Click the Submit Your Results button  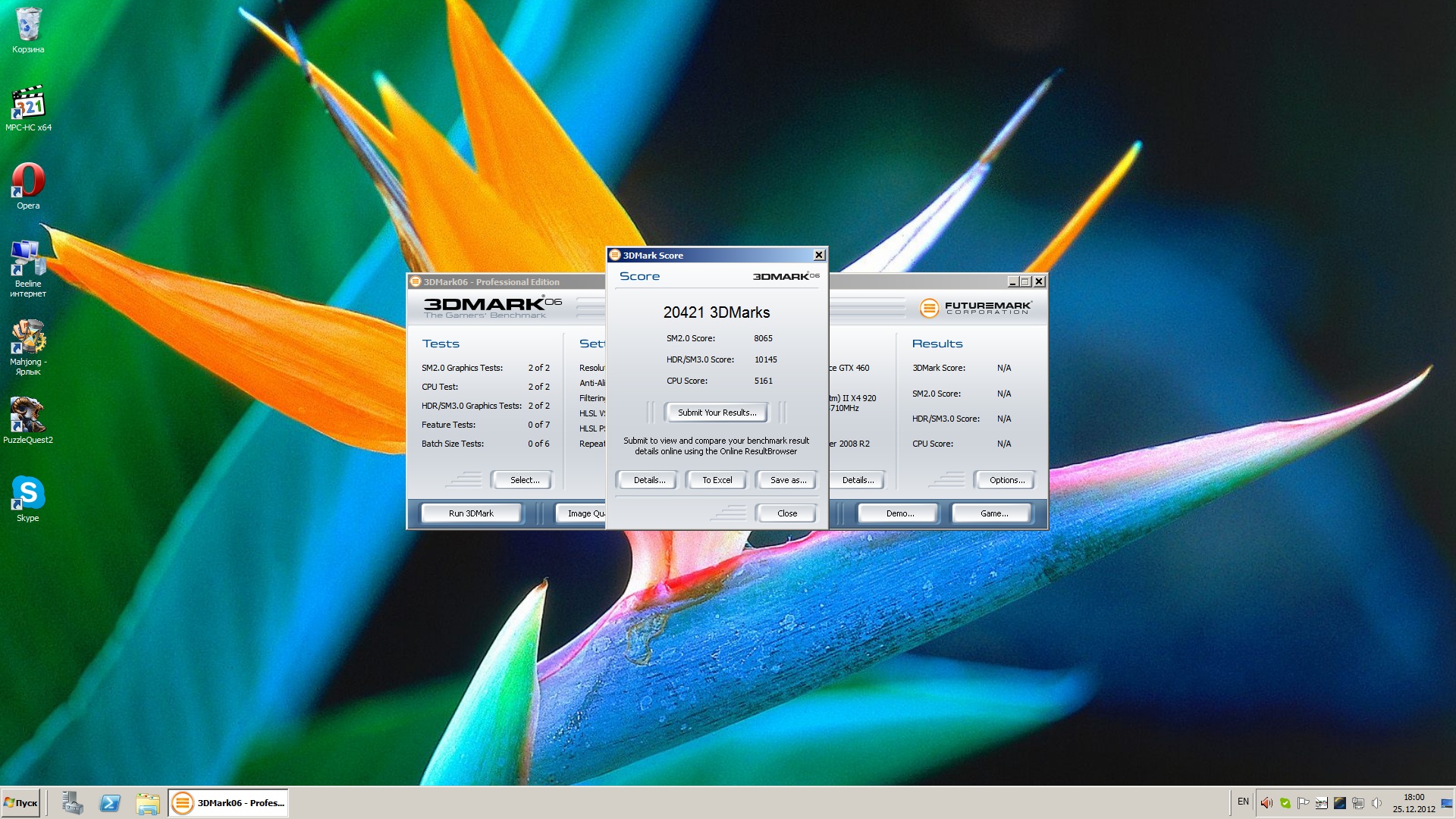click(717, 413)
